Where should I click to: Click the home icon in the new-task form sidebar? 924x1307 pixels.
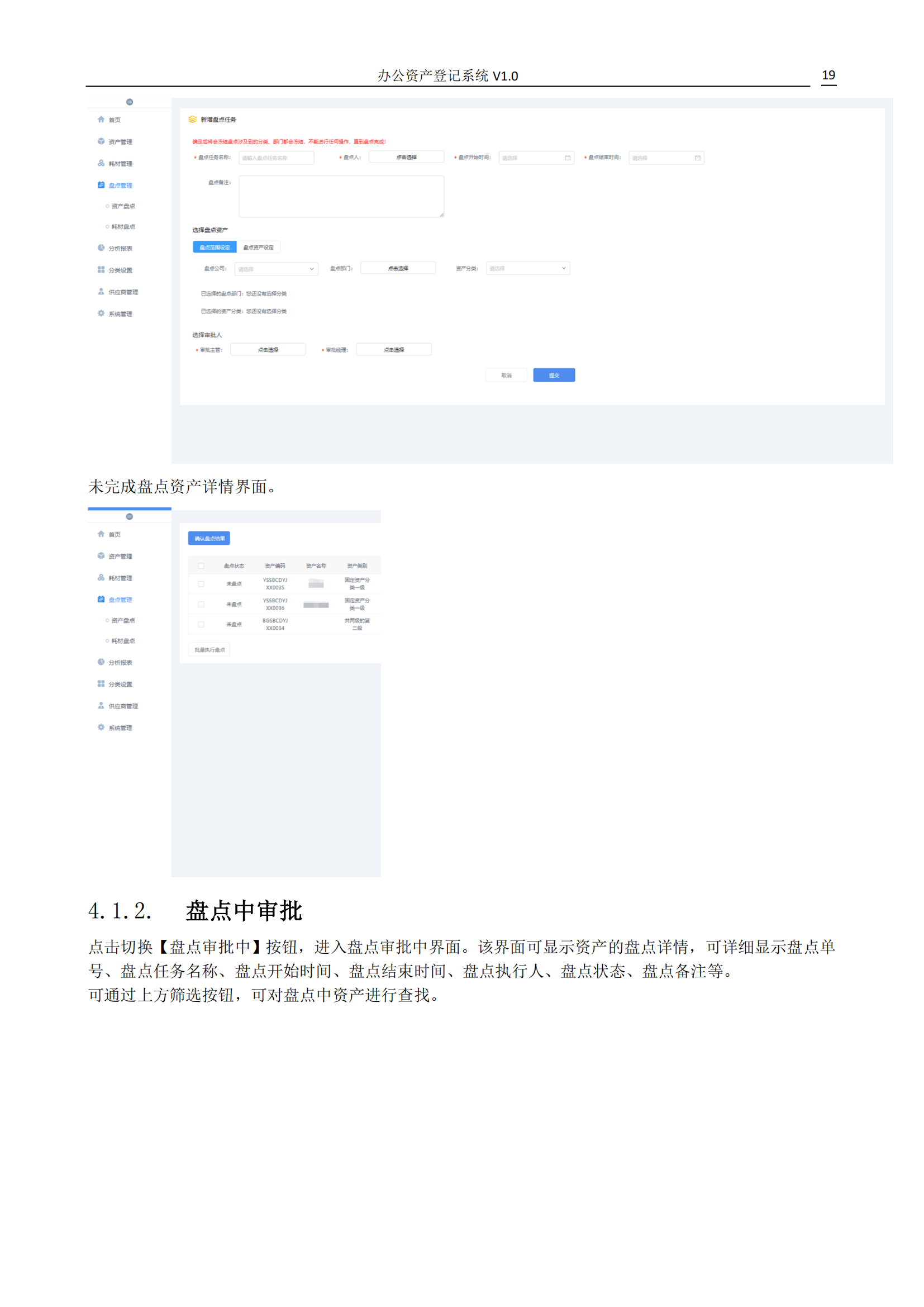101,120
